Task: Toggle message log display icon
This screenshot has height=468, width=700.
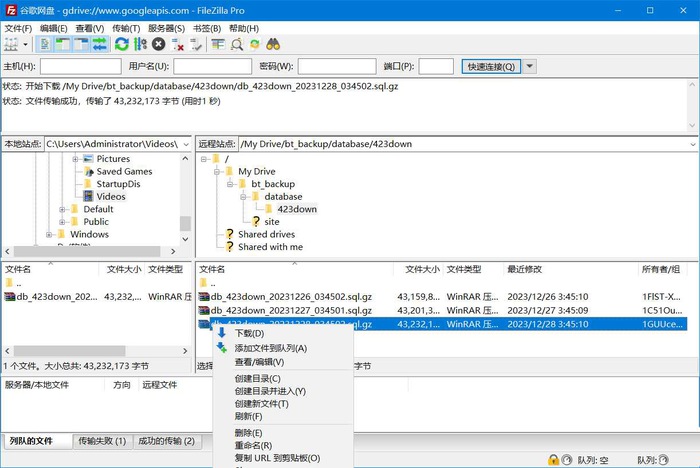Action: [45, 44]
